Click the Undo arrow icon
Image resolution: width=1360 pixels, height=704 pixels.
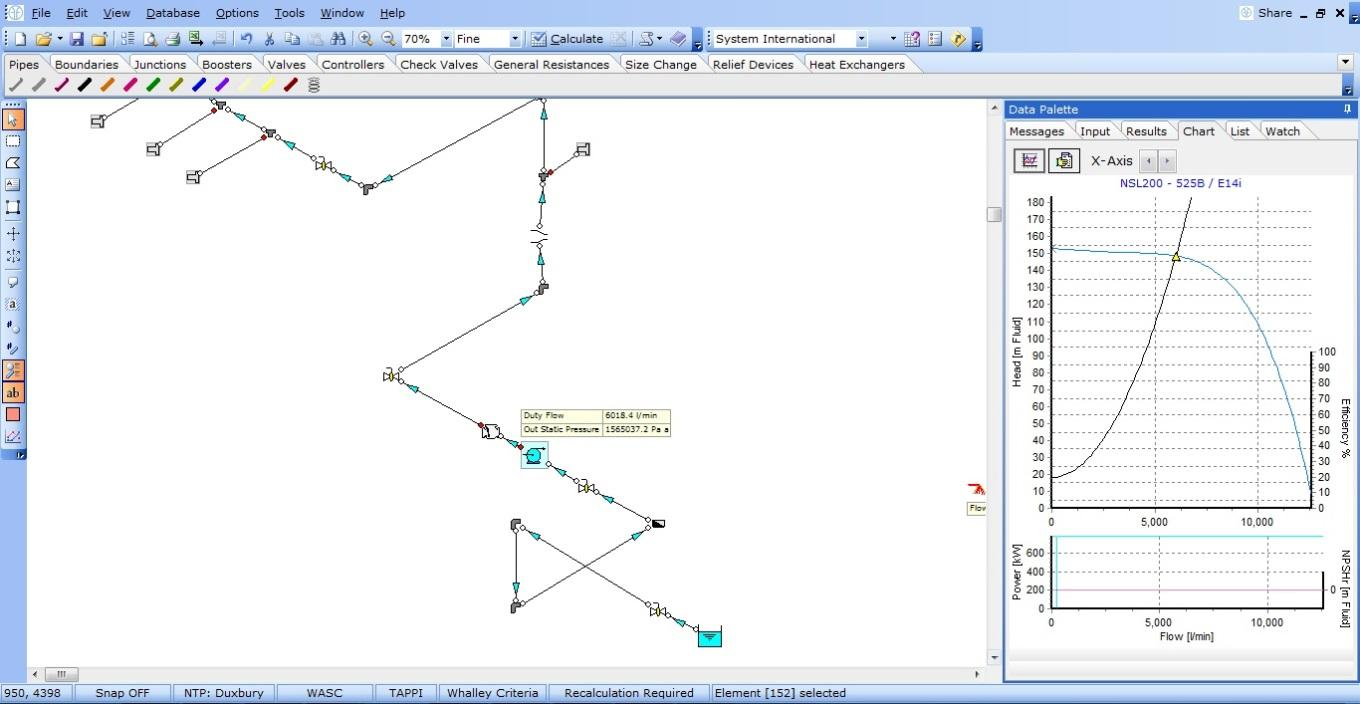(246, 39)
